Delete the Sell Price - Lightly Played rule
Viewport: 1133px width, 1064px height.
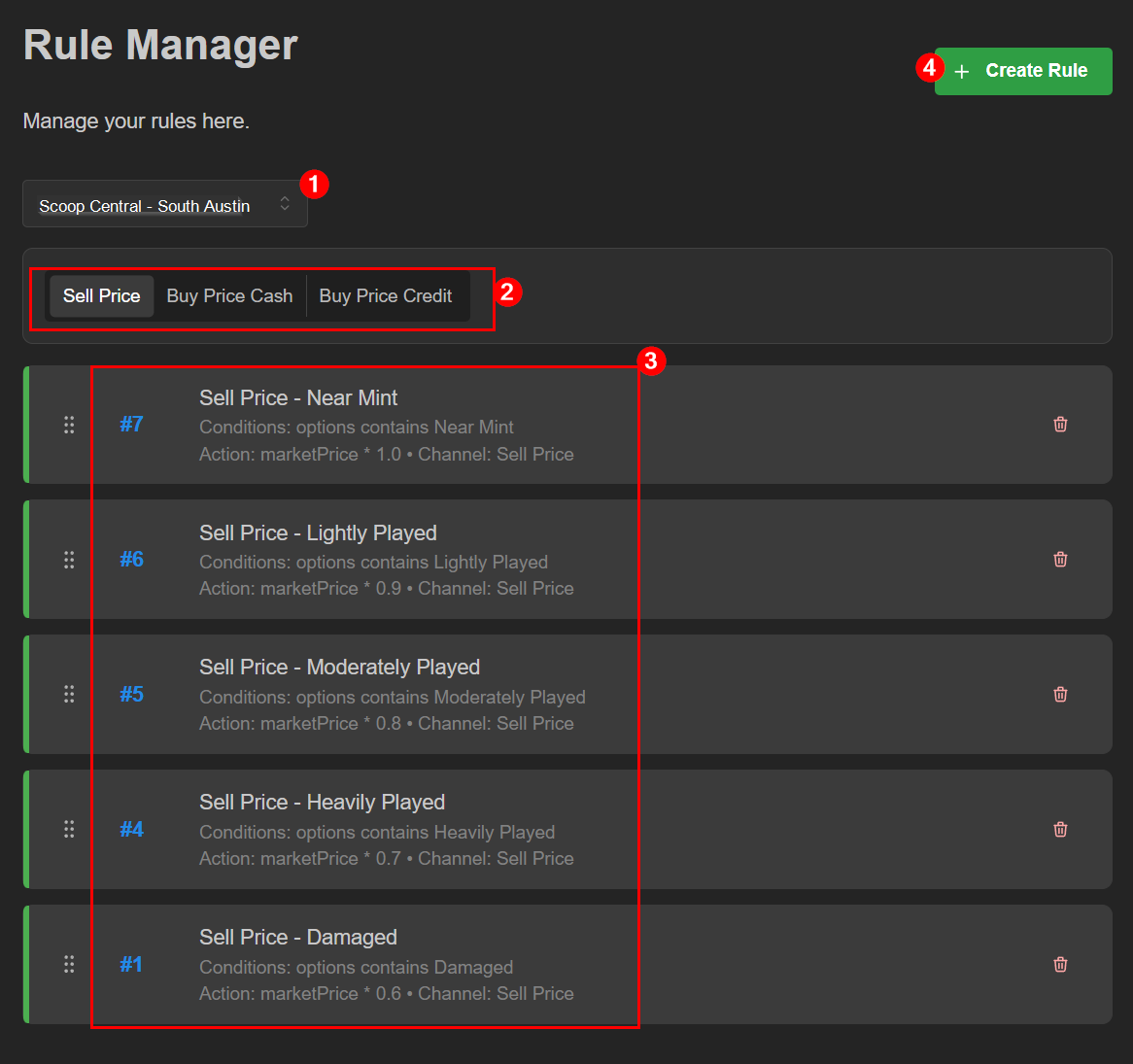1060,559
